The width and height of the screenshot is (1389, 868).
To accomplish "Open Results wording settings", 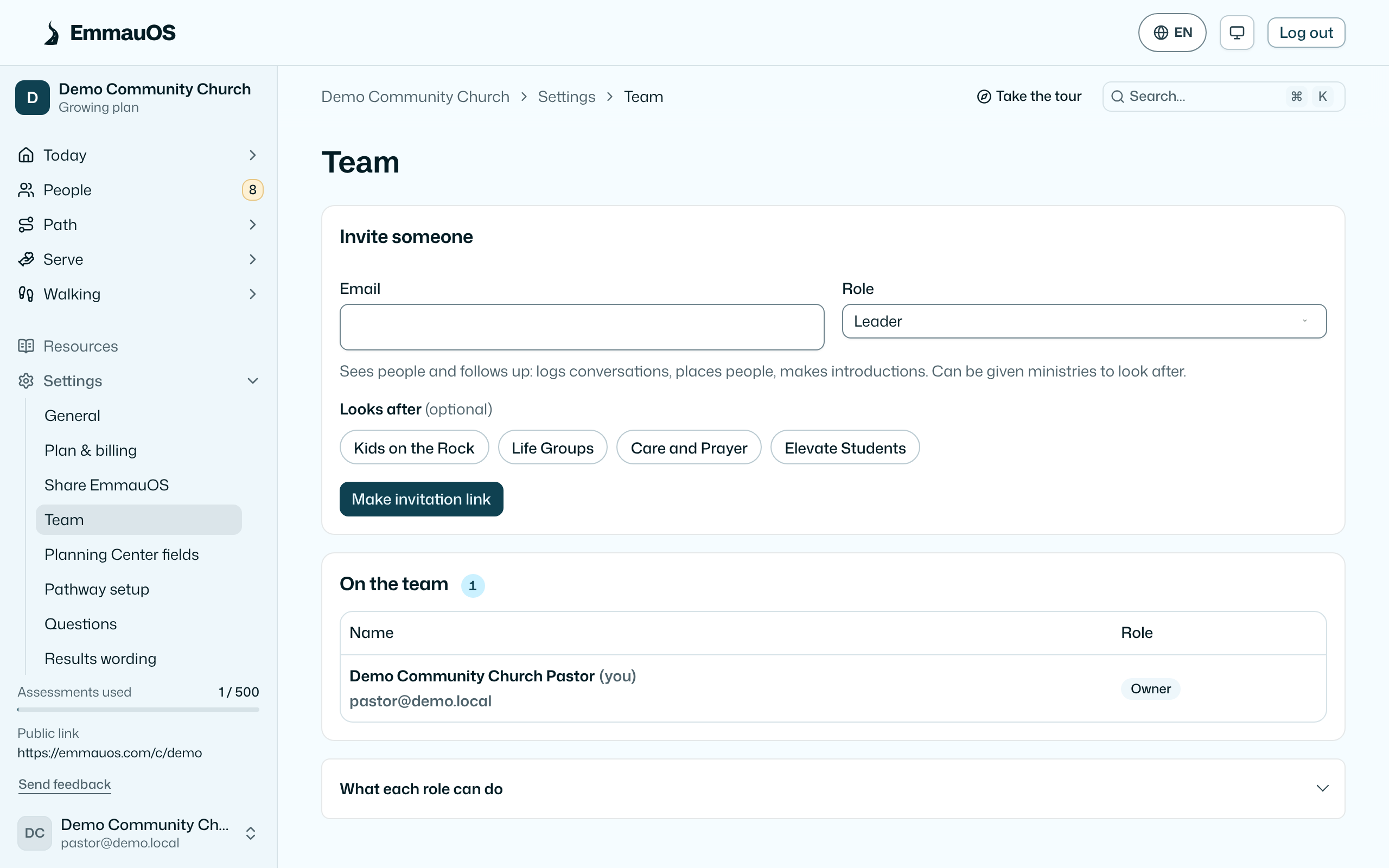I will (x=138, y=659).
